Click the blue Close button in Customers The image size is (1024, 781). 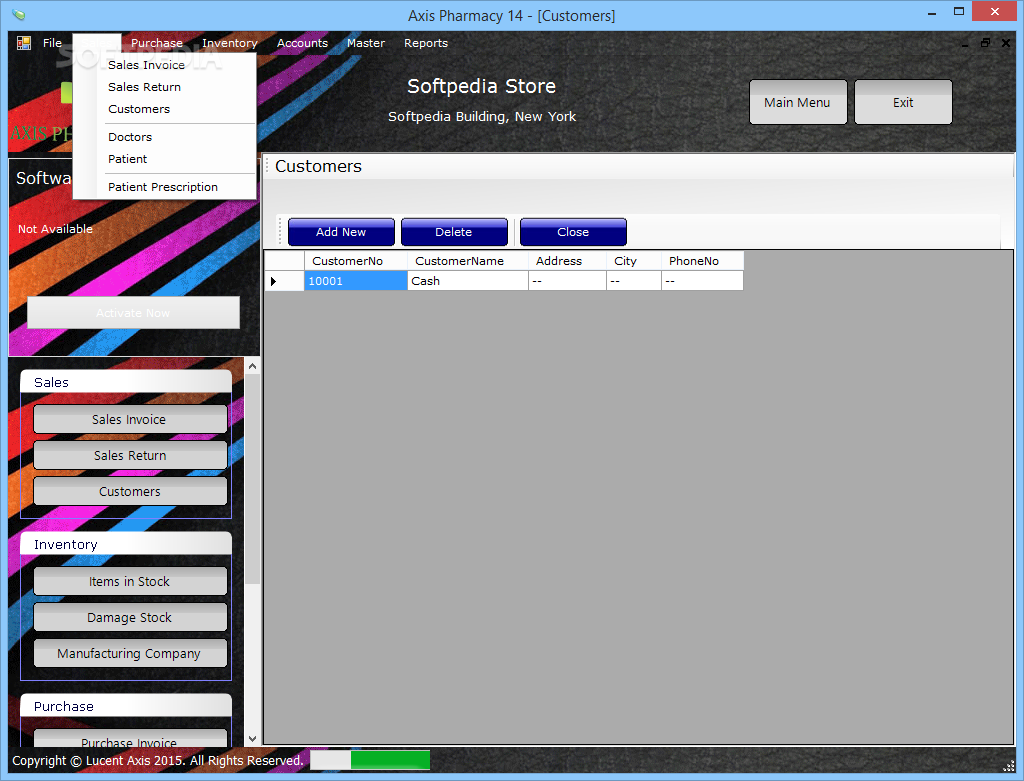(573, 232)
